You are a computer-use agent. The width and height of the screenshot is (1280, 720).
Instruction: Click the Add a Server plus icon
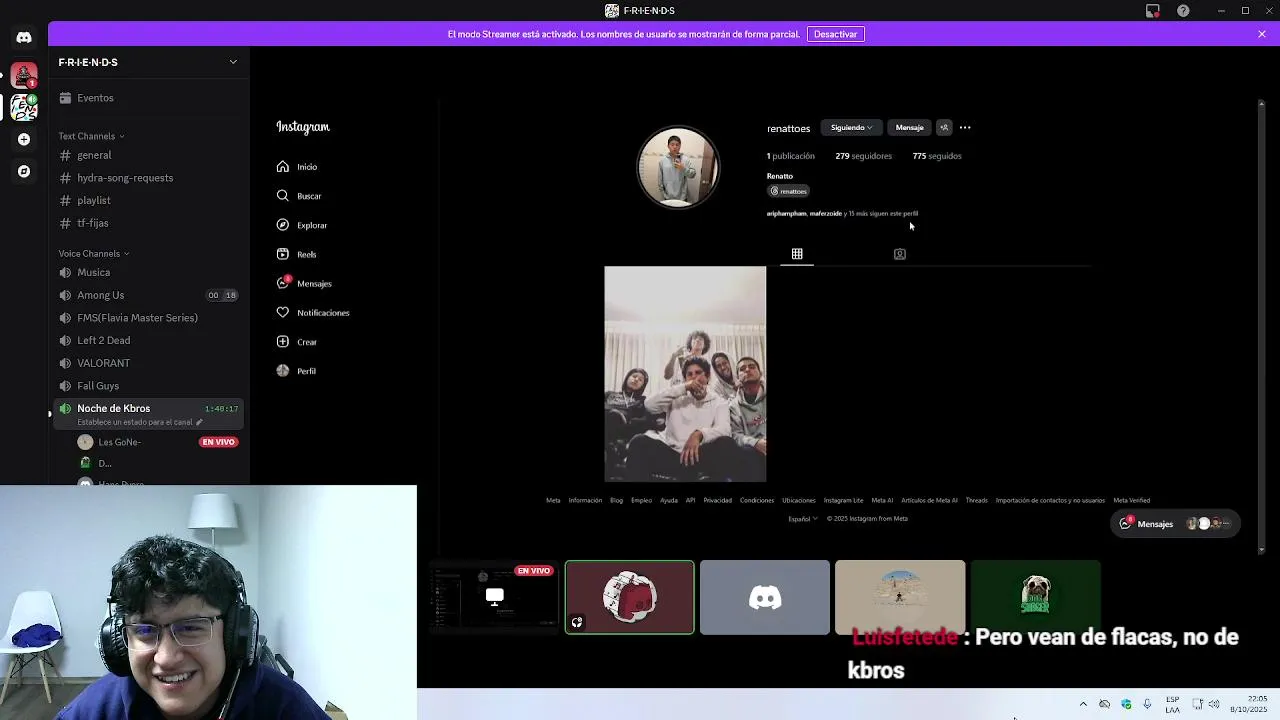[x=24, y=139]
